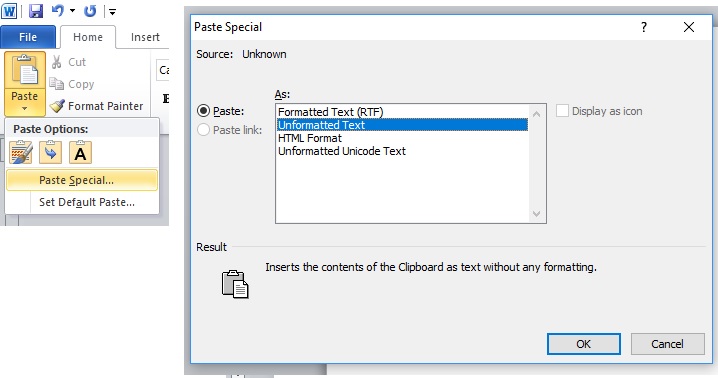This screenshot has width=718, height=378.
Task: Click the Redo icon in title bar
Action: (x=90, y=11)
